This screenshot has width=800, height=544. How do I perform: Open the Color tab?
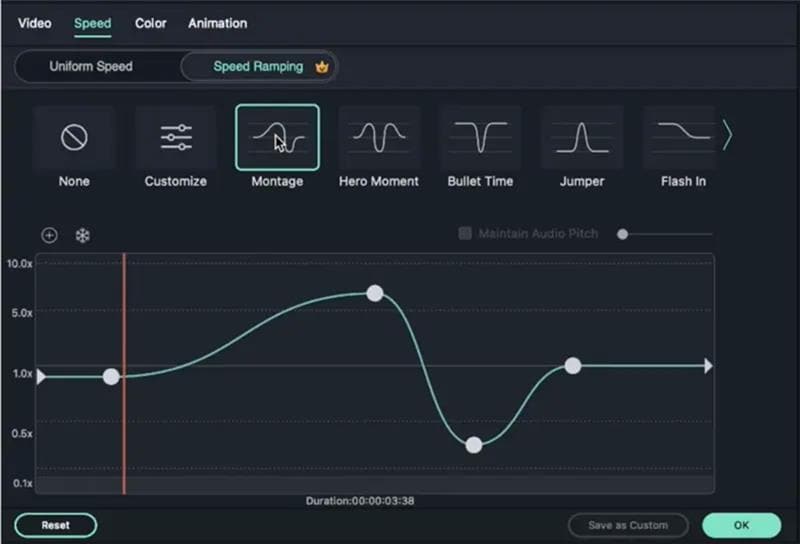click(151, 23)
